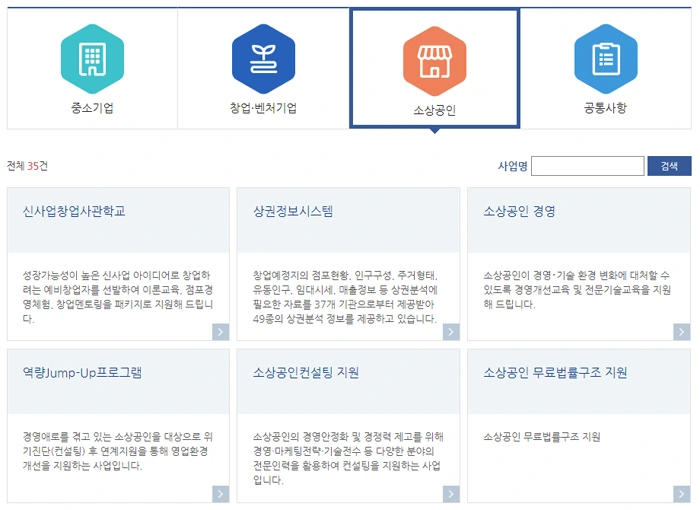This screenshot has height=510, width=700.
Task: Open the 소상공인컨설팅 지원 card title
Action: coord(306,373)
